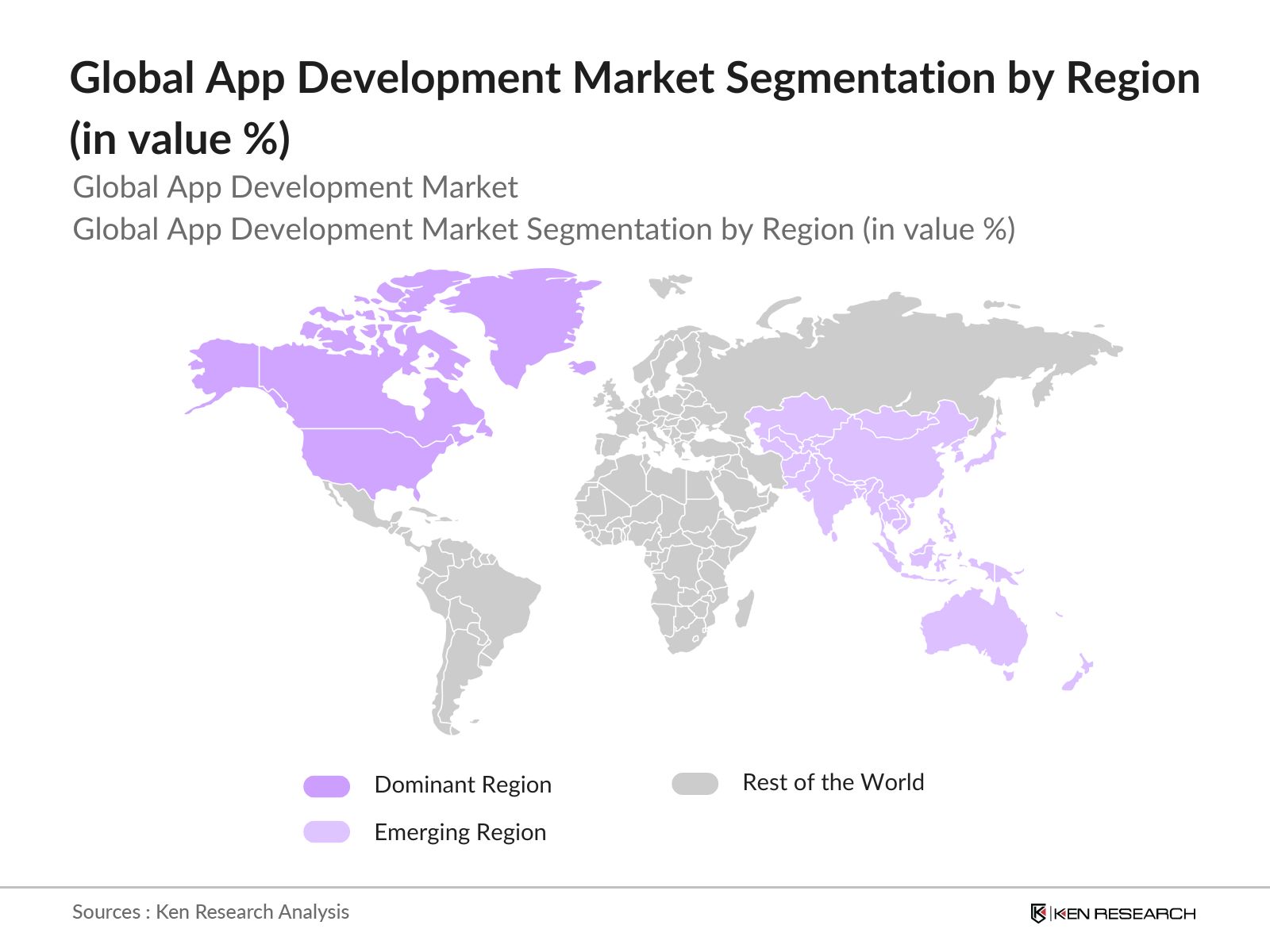This screenshot has height=952, width=1270.
Task: Select the purple Dominant Region legend swatch
Action: 325,785
